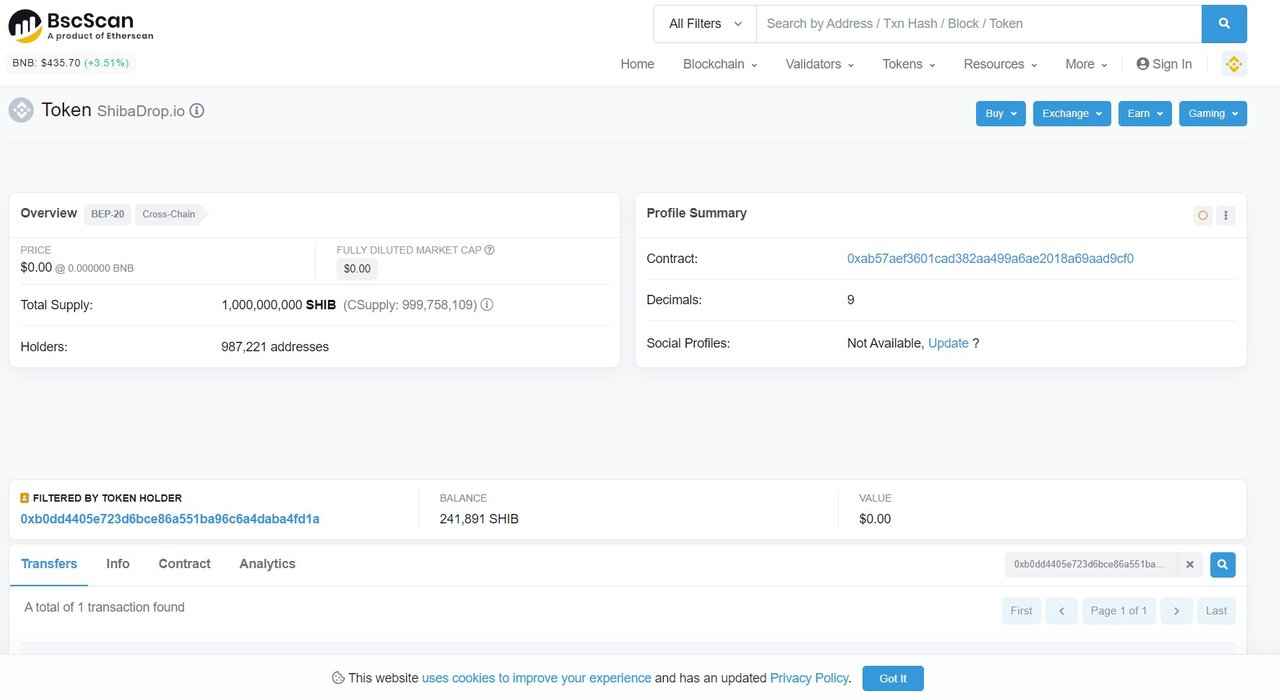The width and height of the screenshot is (1280, 700).
Task: Click the info icon after CSupply value
Action: coord(487,305)
